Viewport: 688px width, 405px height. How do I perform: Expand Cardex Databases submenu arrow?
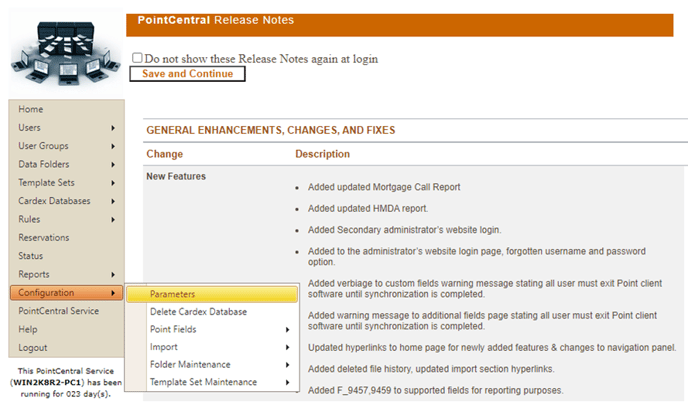[x=113, y=201]
